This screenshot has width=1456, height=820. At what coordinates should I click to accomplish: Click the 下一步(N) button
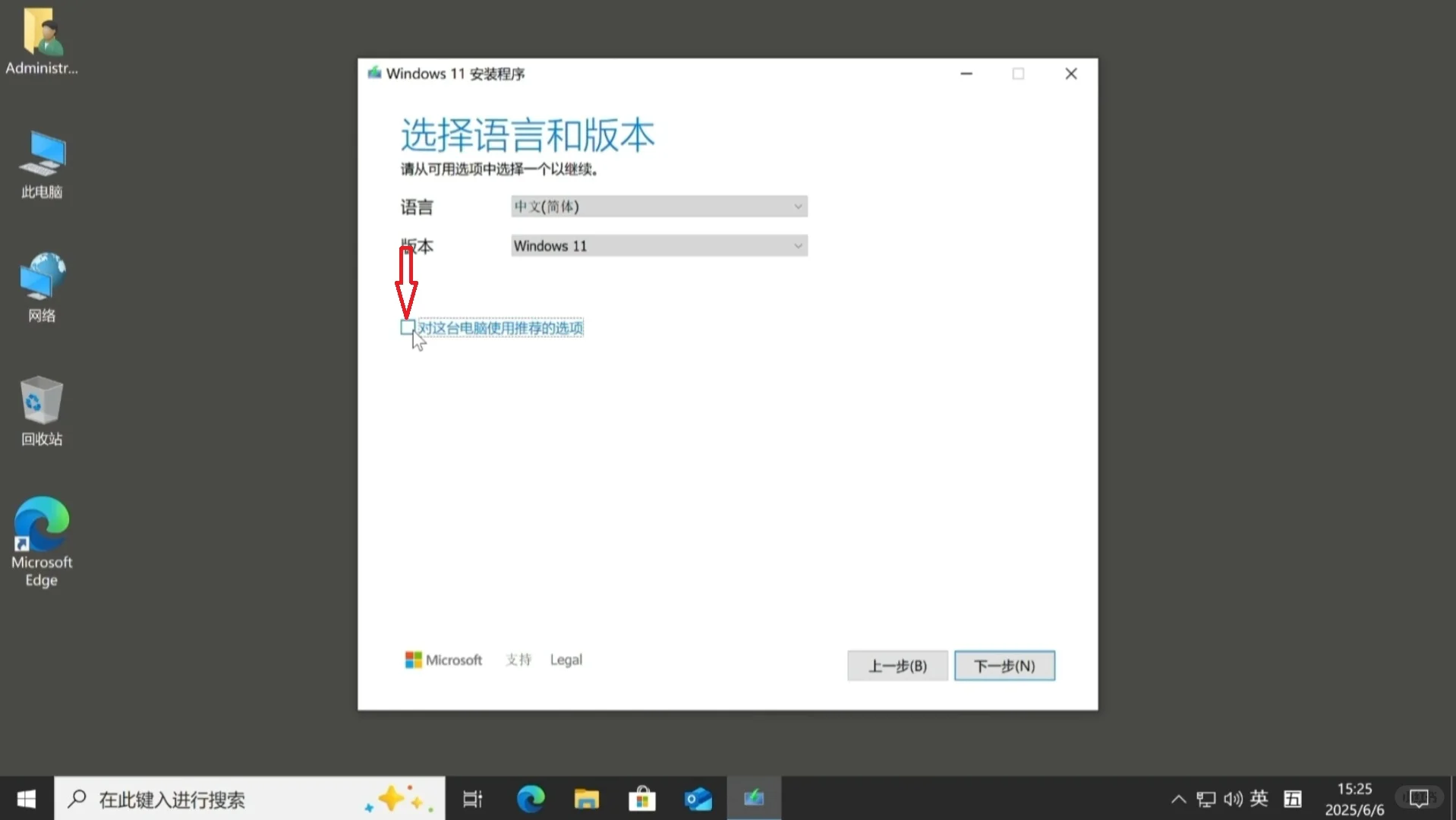coord(1004,665)
